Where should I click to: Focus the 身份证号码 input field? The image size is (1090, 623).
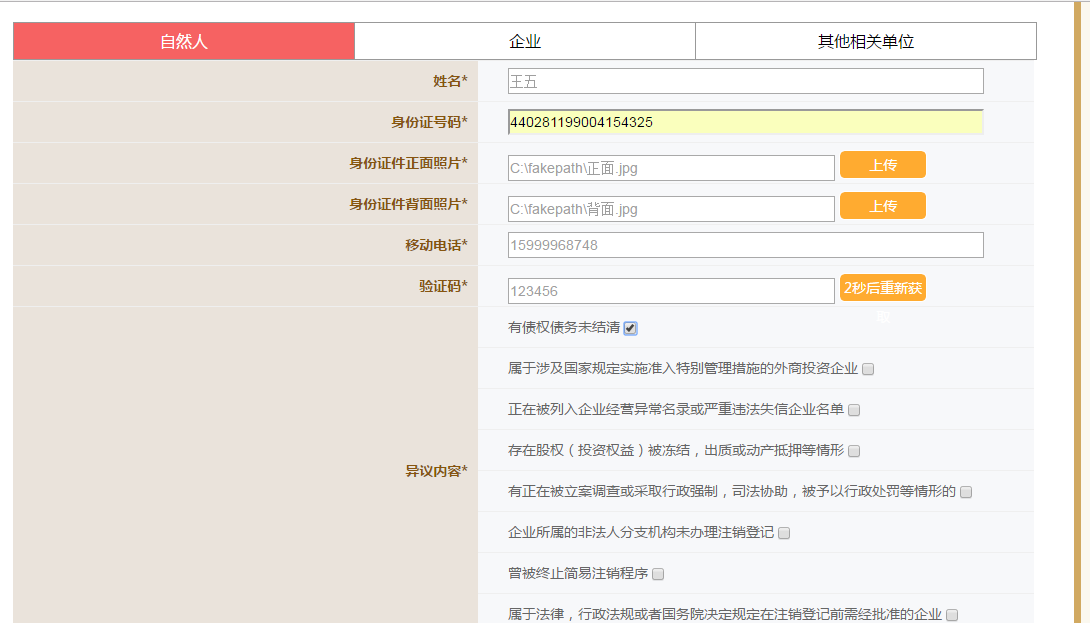[745, 122]
